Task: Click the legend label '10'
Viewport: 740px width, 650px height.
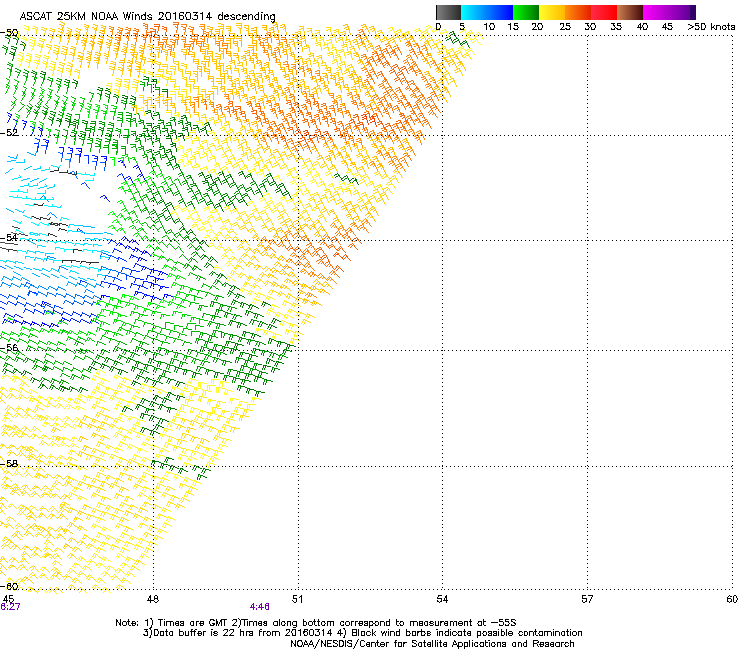Action: 489,27
